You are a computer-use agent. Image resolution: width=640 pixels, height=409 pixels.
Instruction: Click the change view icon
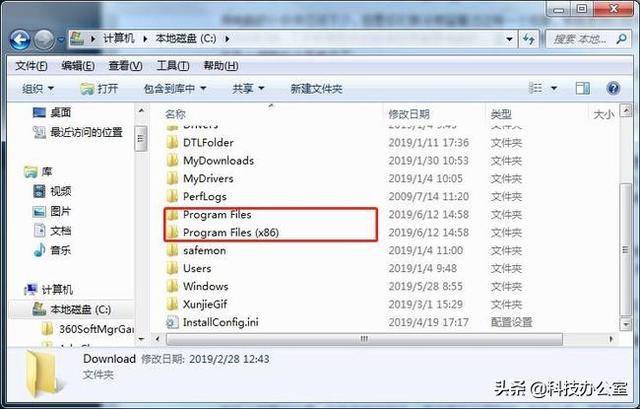[x=536, y=88]
